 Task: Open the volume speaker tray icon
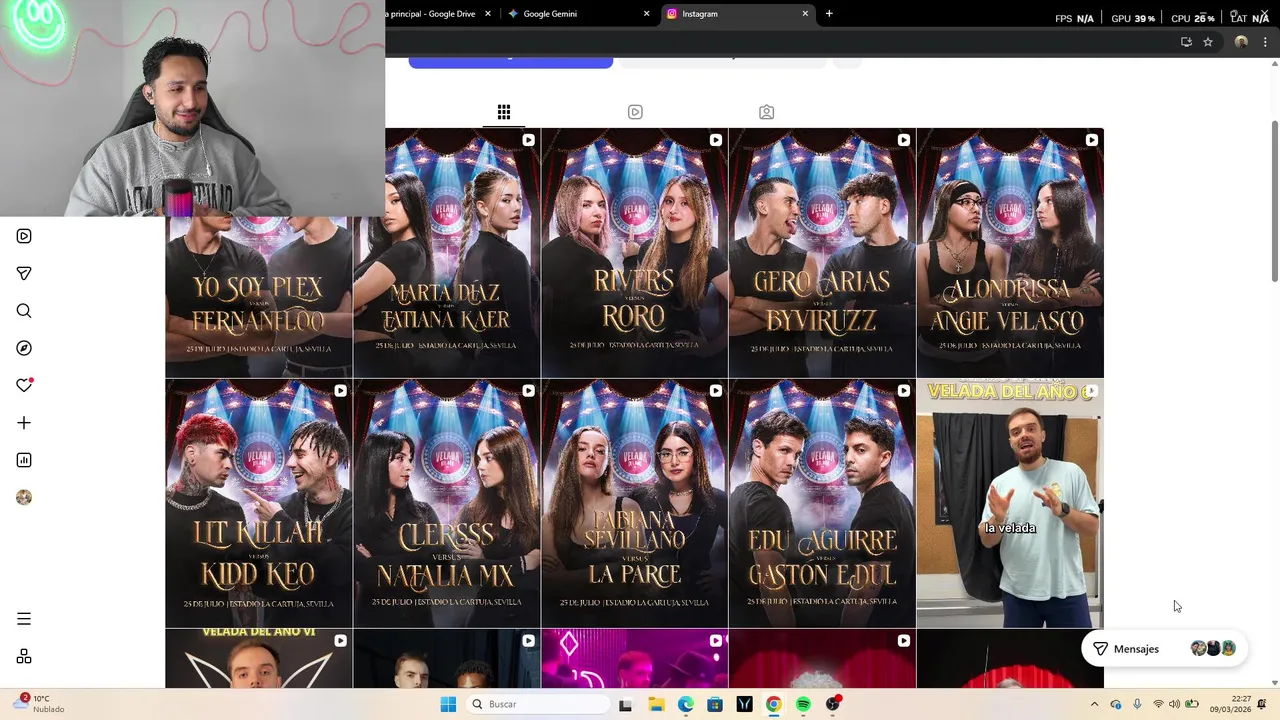[x=1174, y=704]
